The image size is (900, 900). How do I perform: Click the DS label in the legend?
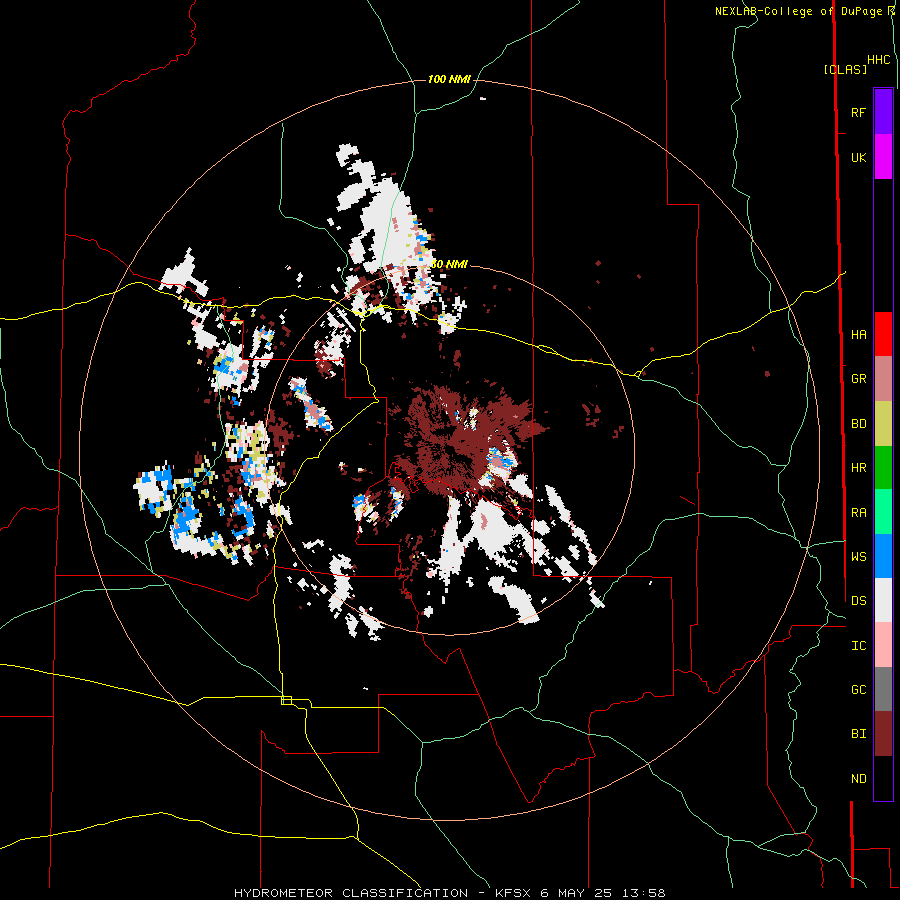858,601
